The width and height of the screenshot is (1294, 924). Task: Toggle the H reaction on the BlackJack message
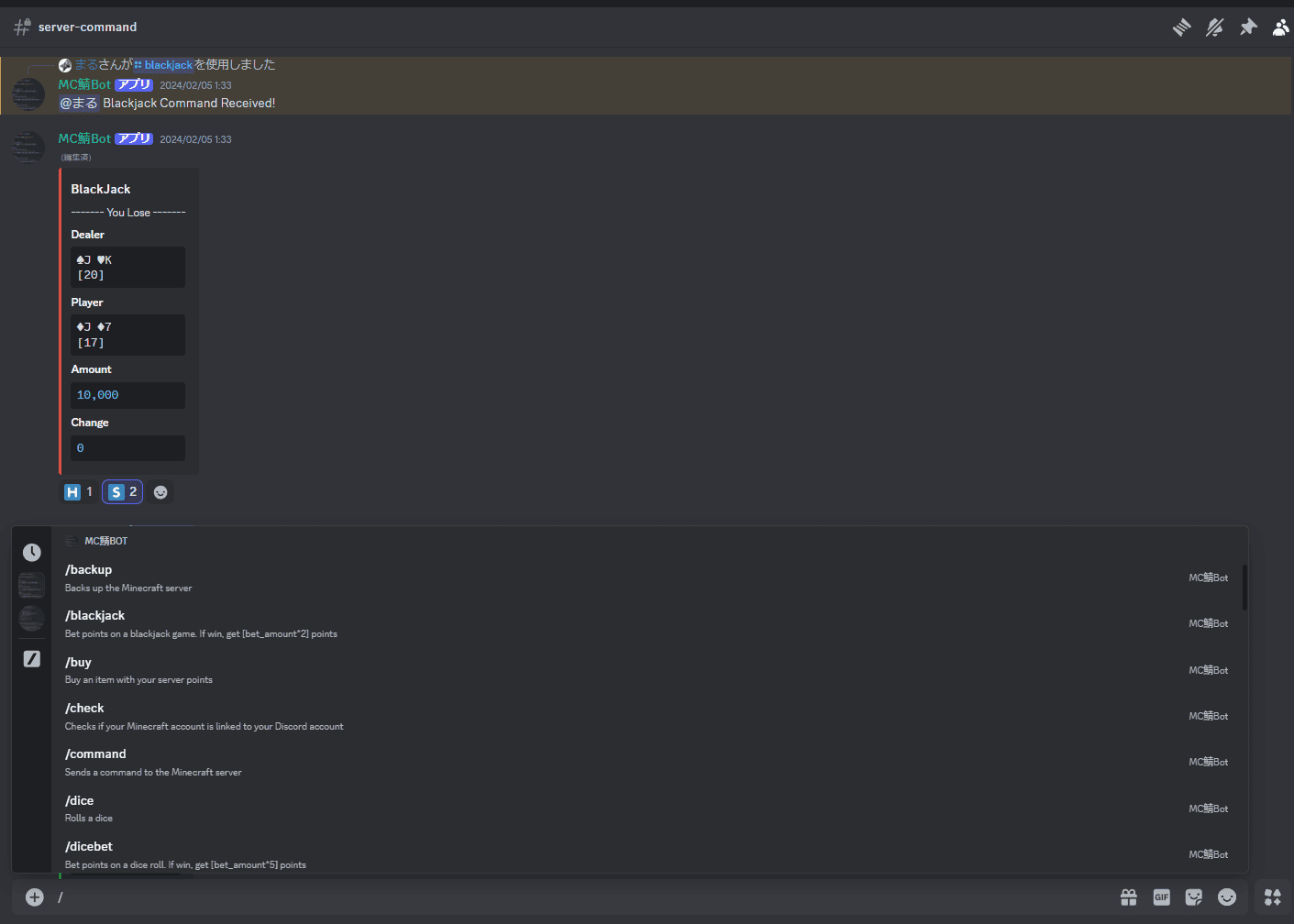[x=78, y=491]
